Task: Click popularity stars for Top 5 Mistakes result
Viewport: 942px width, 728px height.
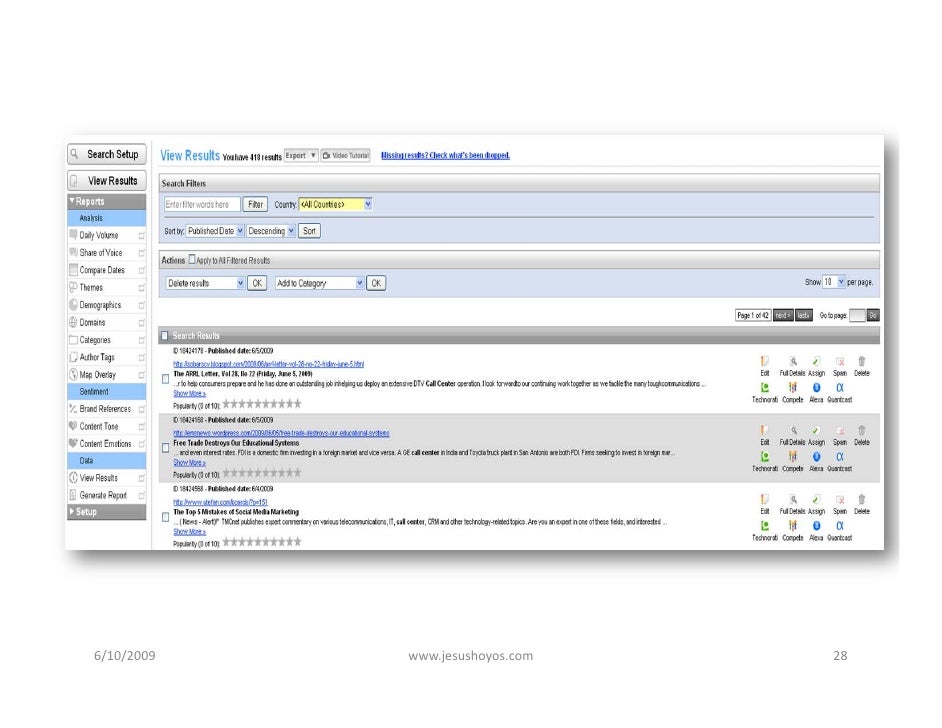Action: tap(262, 542)
